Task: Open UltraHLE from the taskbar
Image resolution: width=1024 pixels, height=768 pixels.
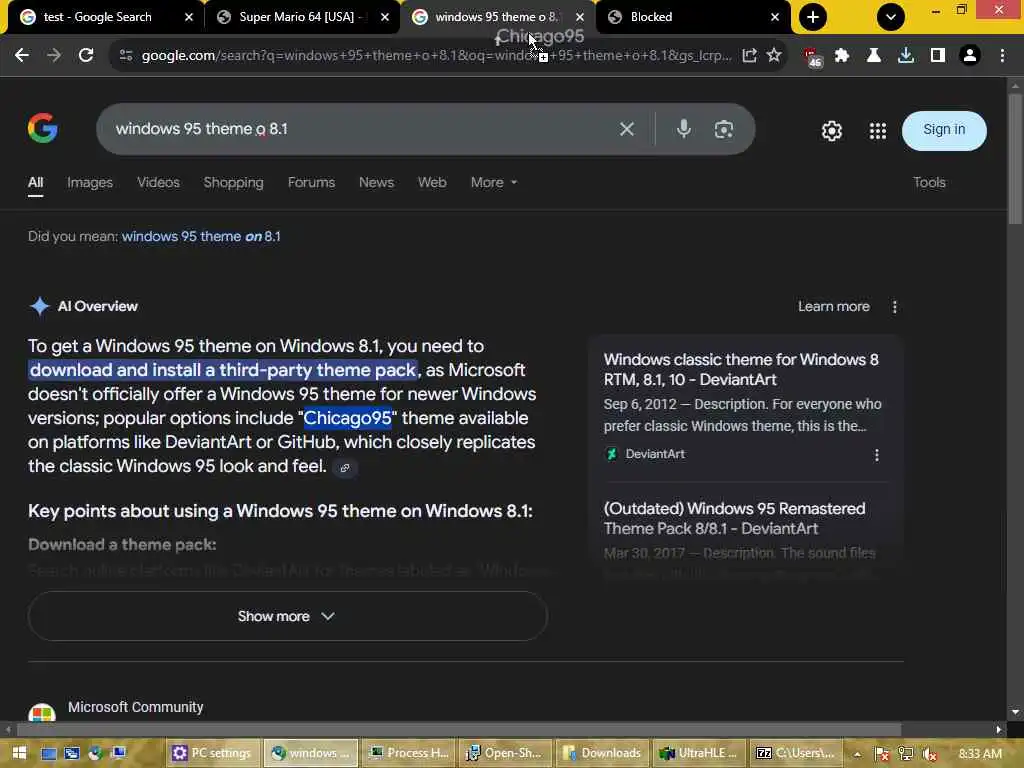Action: (x=699, y=753)
